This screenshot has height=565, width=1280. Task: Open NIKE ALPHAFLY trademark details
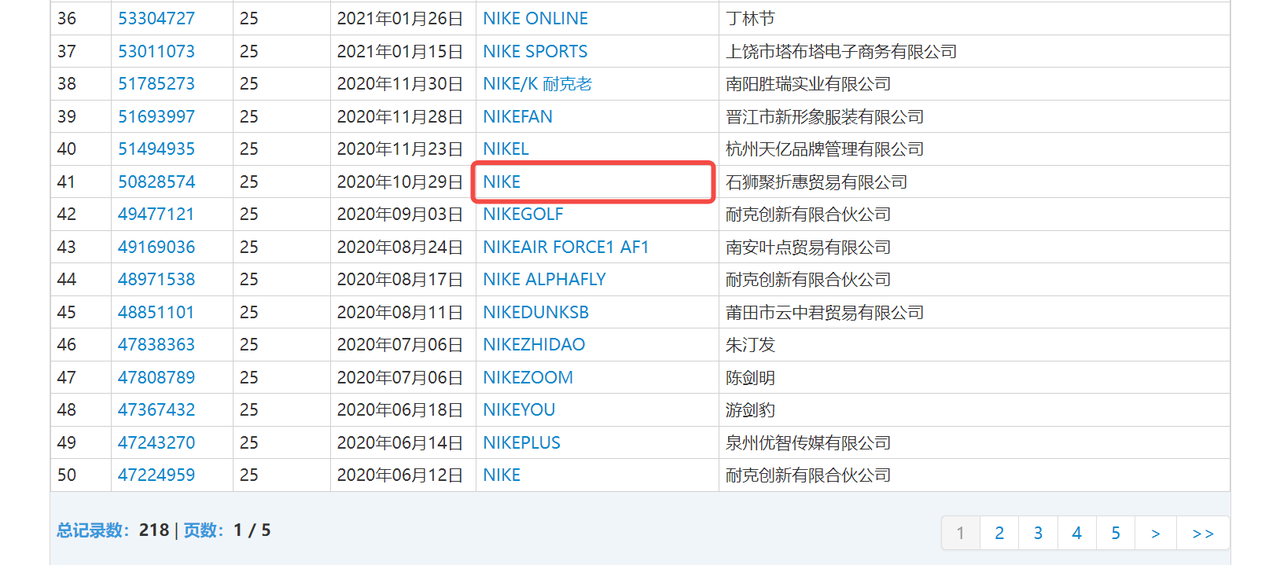click(x=544, y=279)
